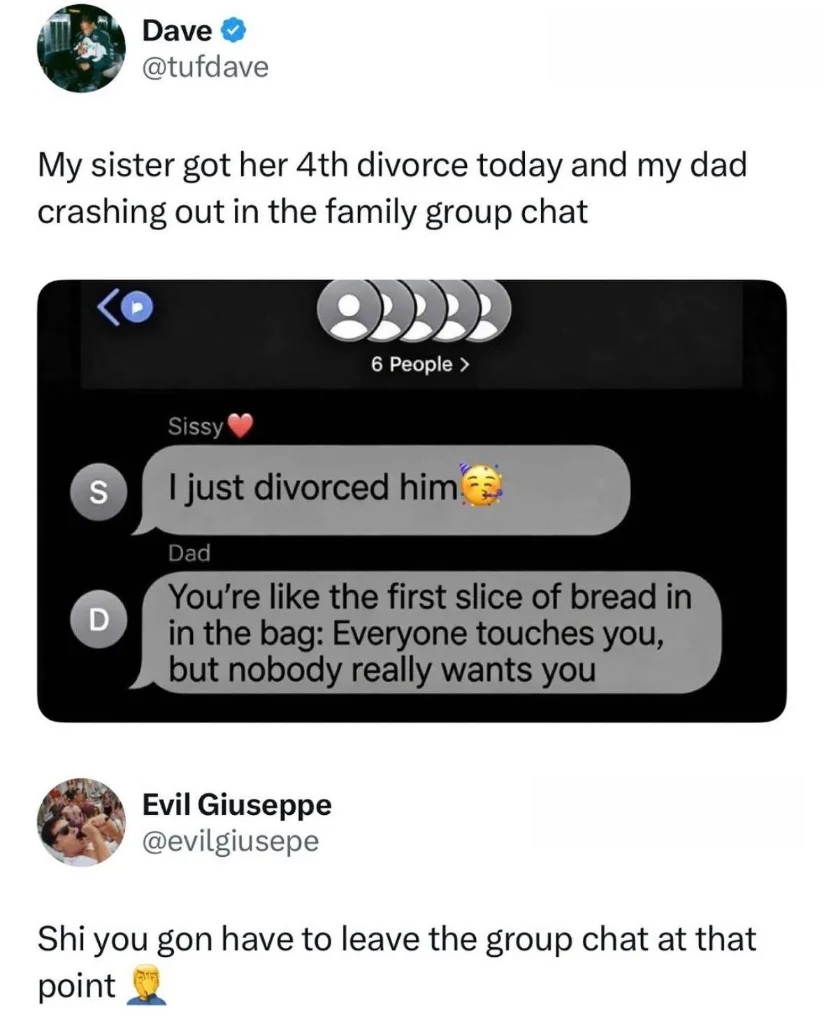824x1024 pixels.
Task: Click the Dave display name
Action: point(176,31)
